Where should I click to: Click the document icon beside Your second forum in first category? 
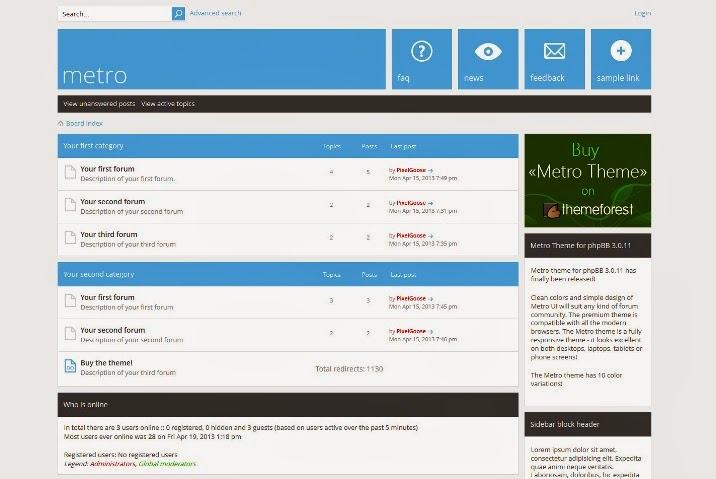click(x=70, y=205)
